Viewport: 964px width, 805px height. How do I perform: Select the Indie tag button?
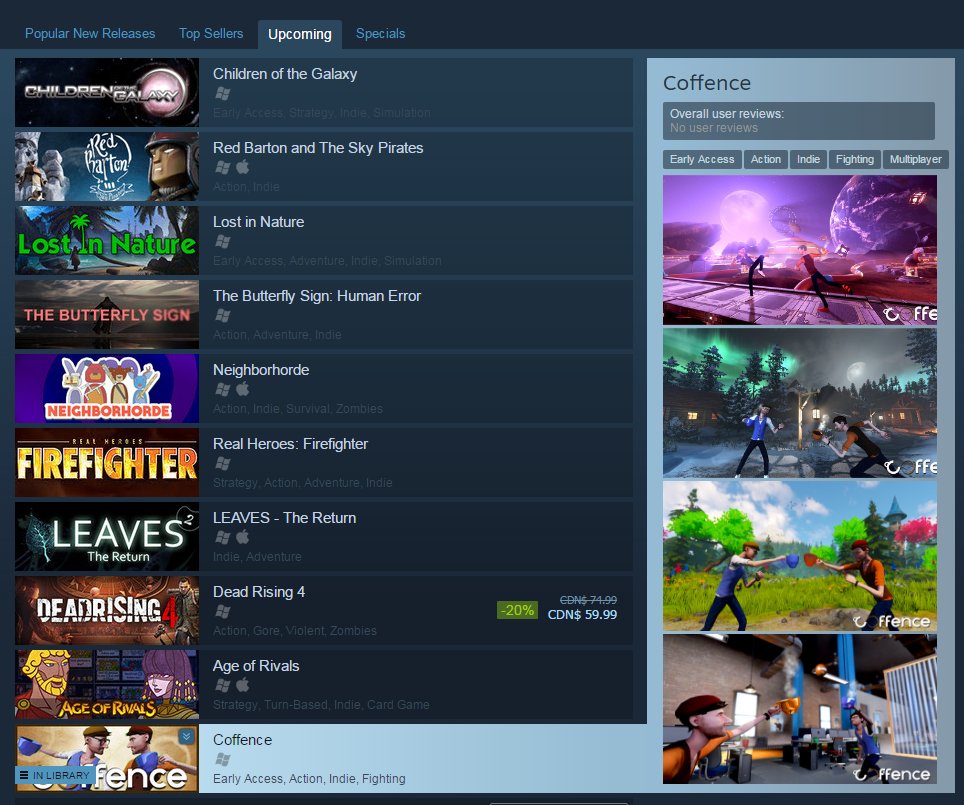(x=808, y=159)
